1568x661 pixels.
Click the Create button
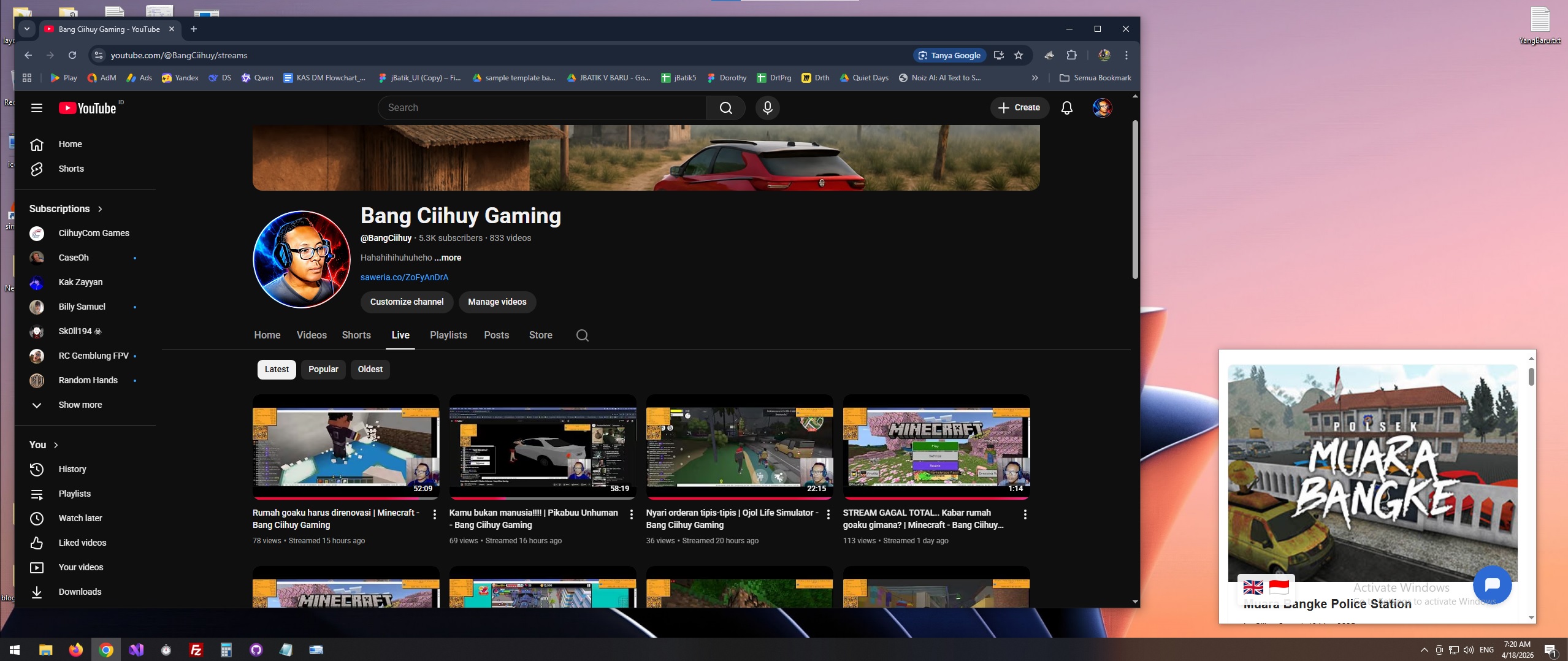tap(1019, 108)
